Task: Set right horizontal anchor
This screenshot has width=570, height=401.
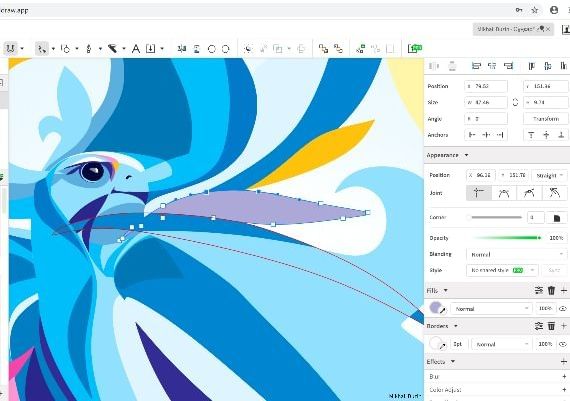Action: tap(500, 135)
